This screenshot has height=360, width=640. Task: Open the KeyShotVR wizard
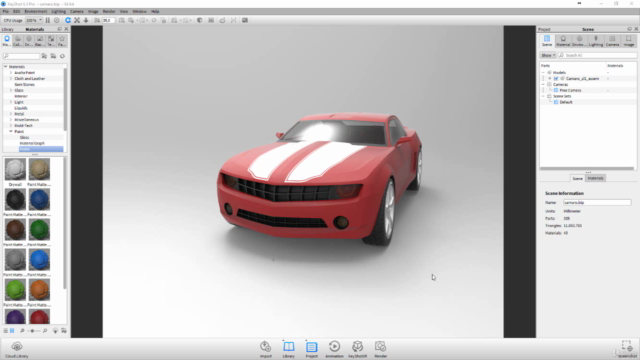coord(357,349)
